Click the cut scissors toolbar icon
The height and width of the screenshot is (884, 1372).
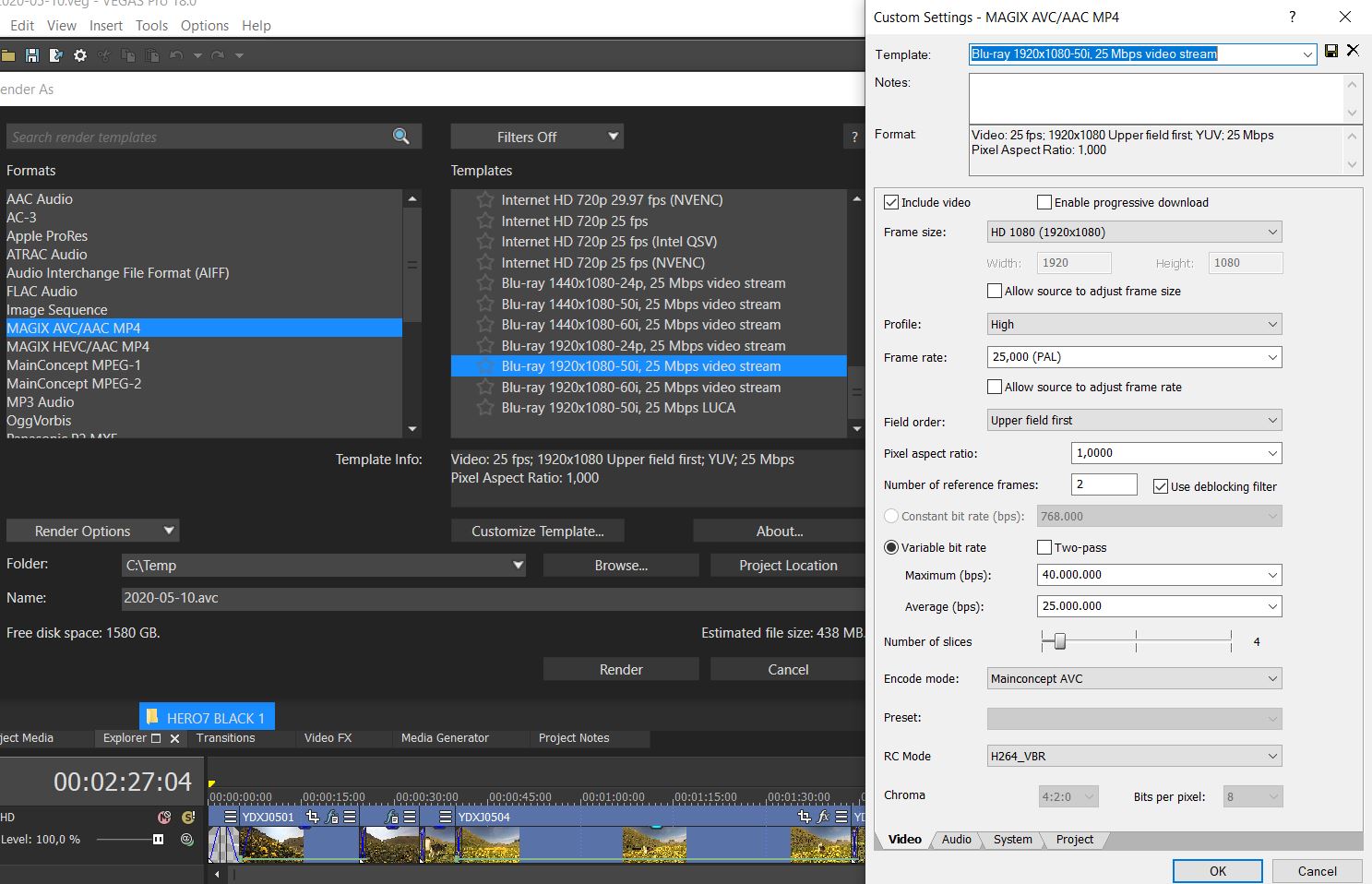[104, 55]
